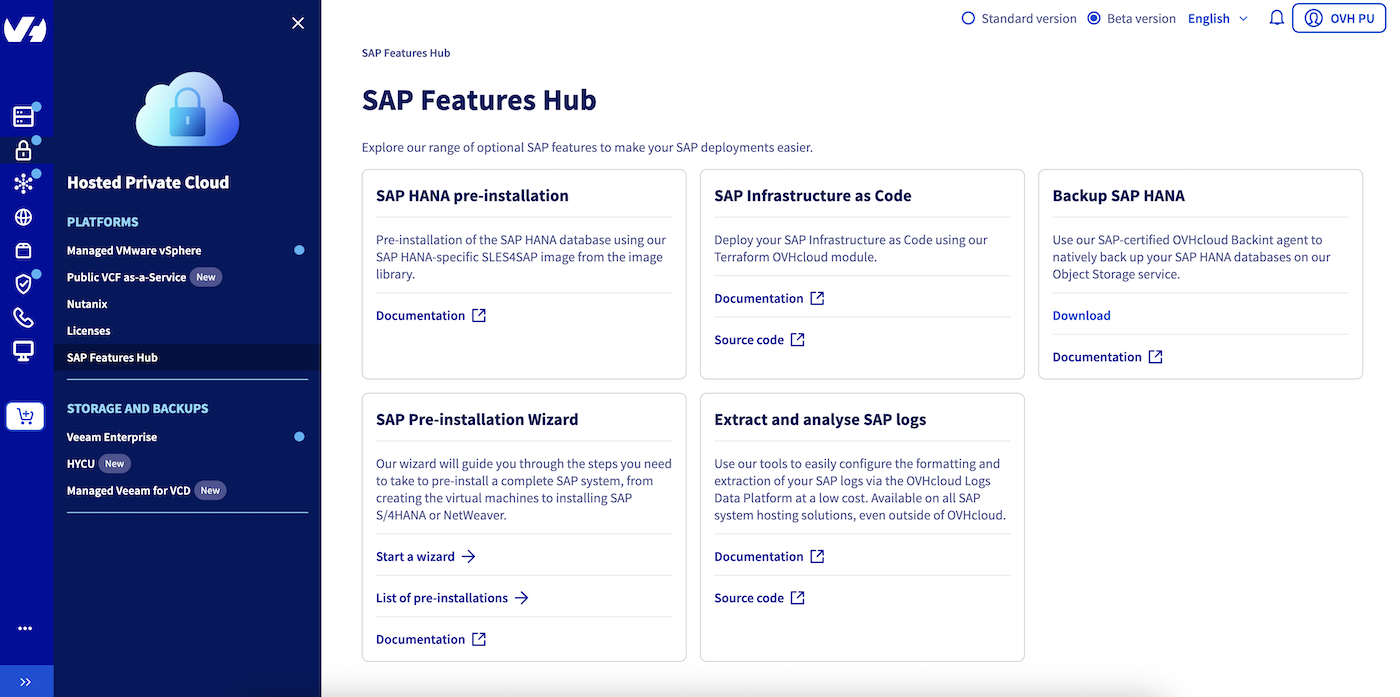Download the SAP HANA Backint agent
This screenshot has height=697, width=1400.
[1081, 315]
